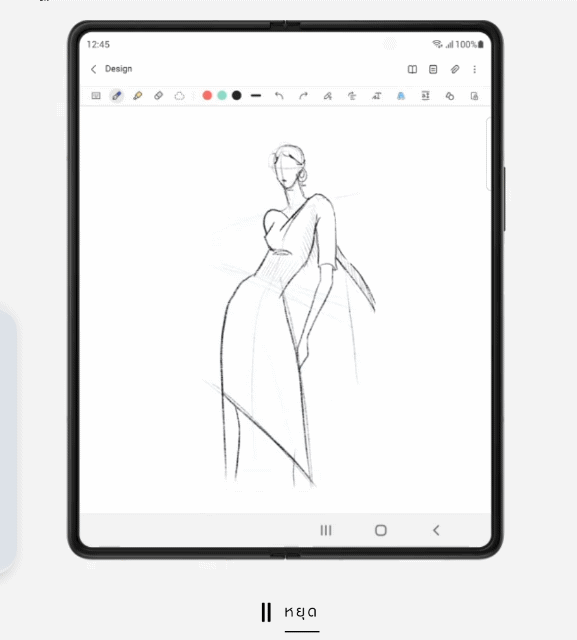This screenshot has height=640, width=577.
Task: Redo the last stroke
Action: 303,96
